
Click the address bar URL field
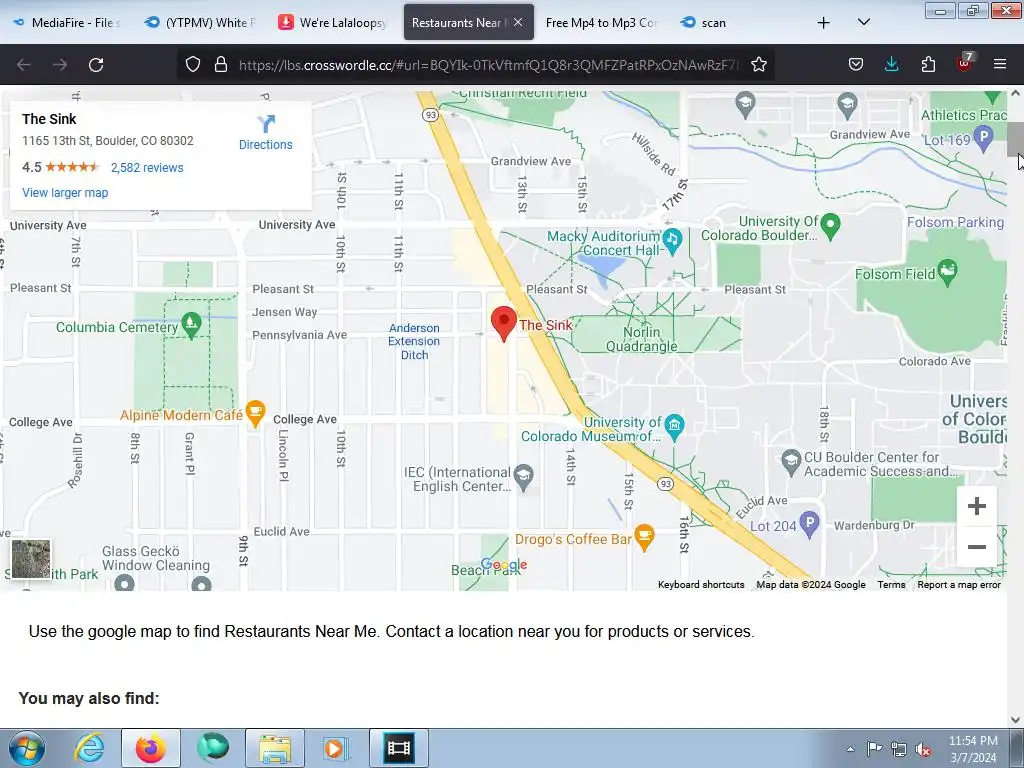coord(488,65)
